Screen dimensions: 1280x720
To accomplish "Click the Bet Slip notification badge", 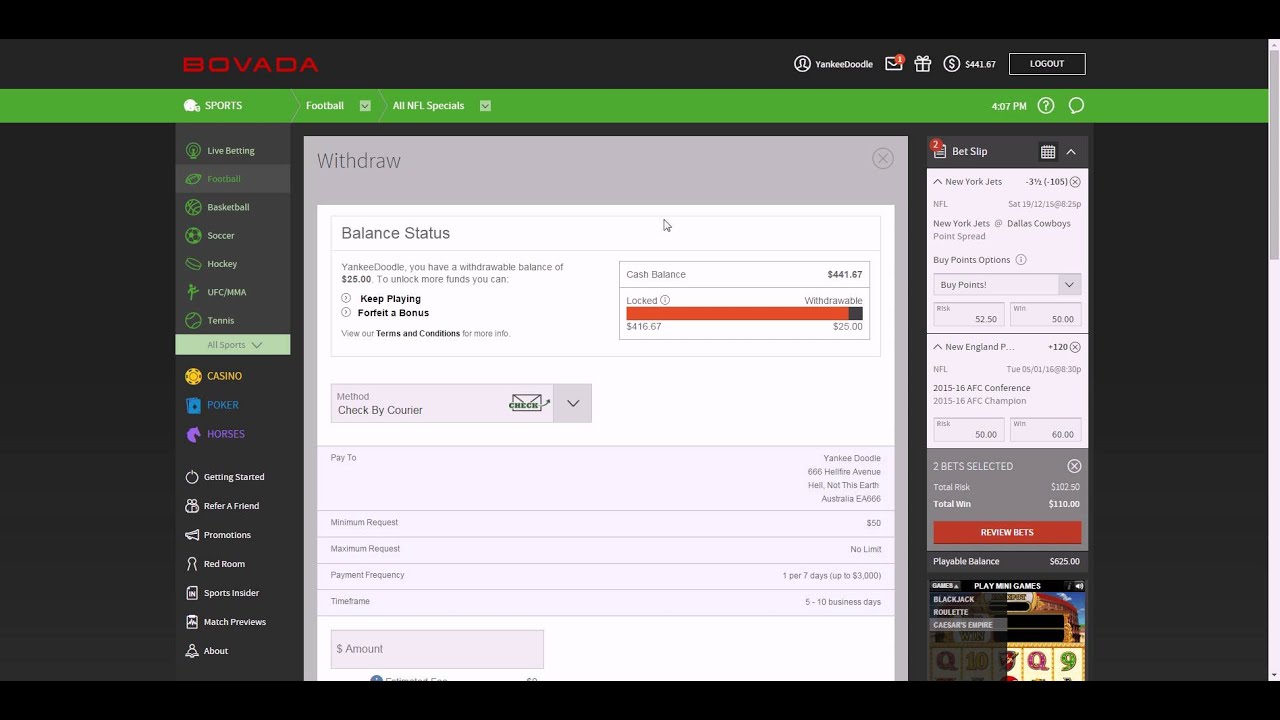I will (936, 146).
